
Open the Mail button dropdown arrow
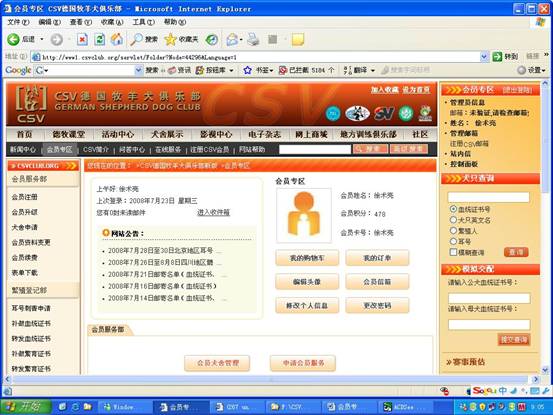tap(241, 39)
